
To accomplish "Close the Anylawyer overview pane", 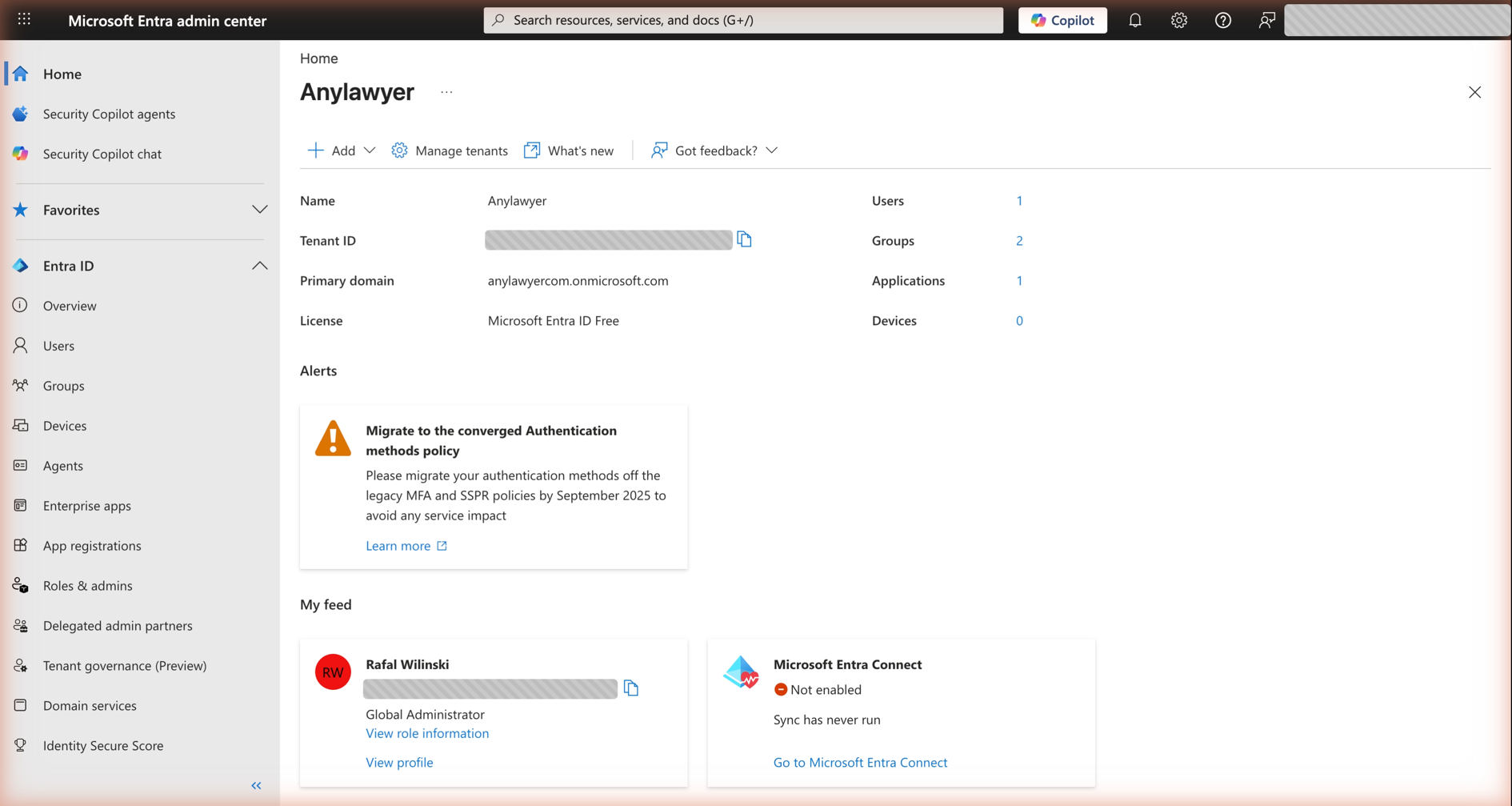I will tap(1474, 92).
